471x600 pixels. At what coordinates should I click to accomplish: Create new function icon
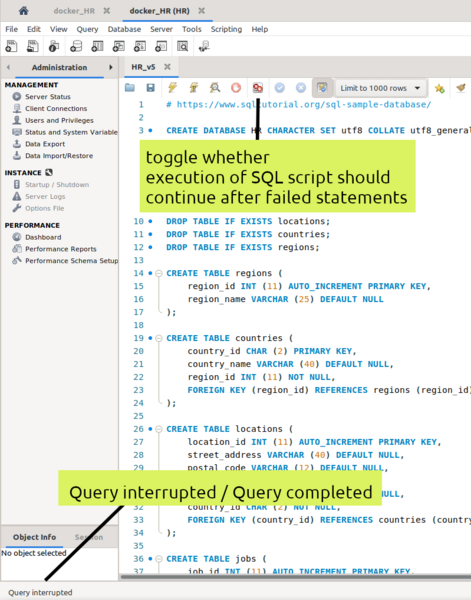pos(161,46)
